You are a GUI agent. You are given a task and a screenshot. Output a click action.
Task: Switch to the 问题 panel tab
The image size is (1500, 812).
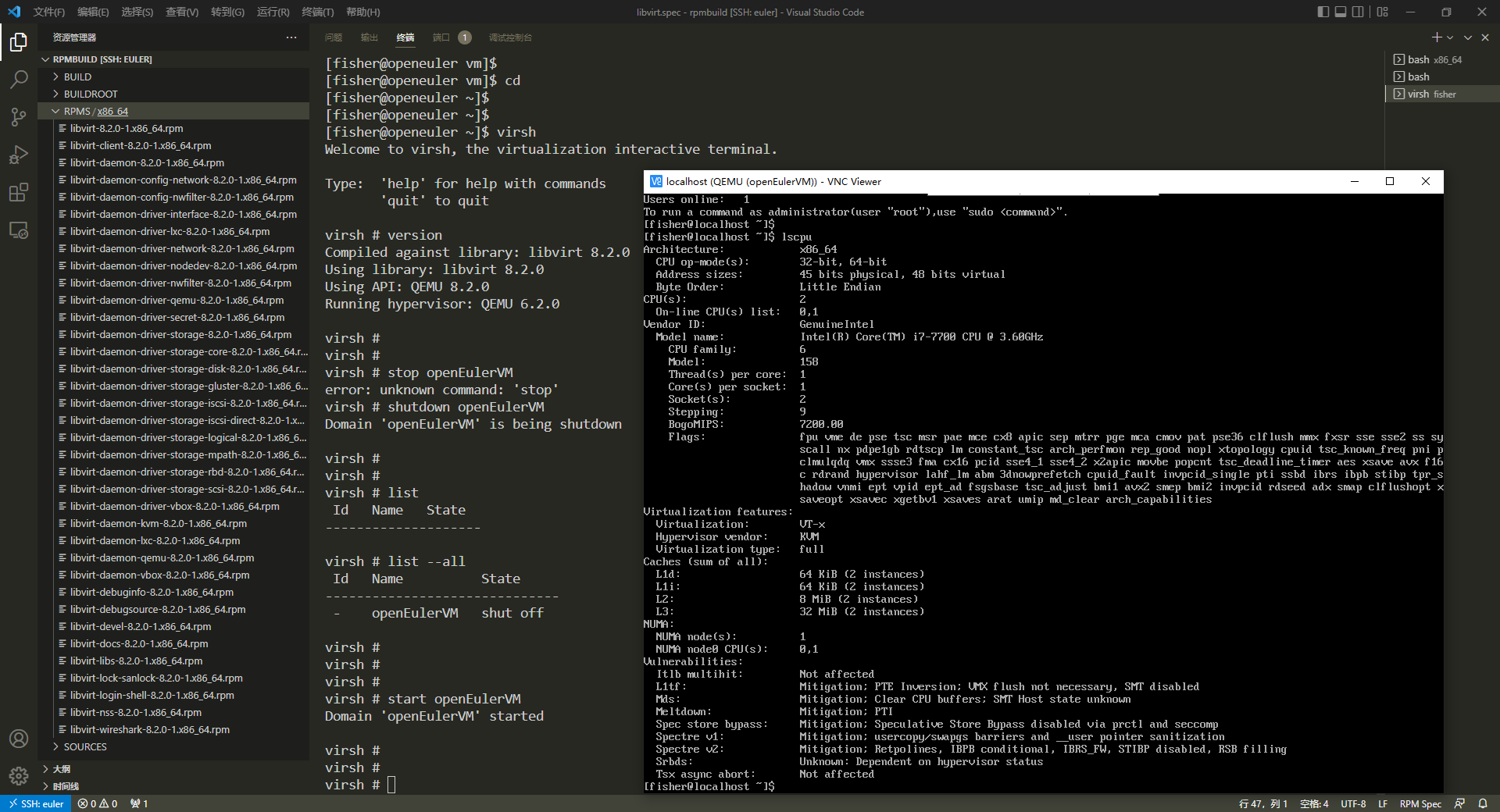point(334,37)
